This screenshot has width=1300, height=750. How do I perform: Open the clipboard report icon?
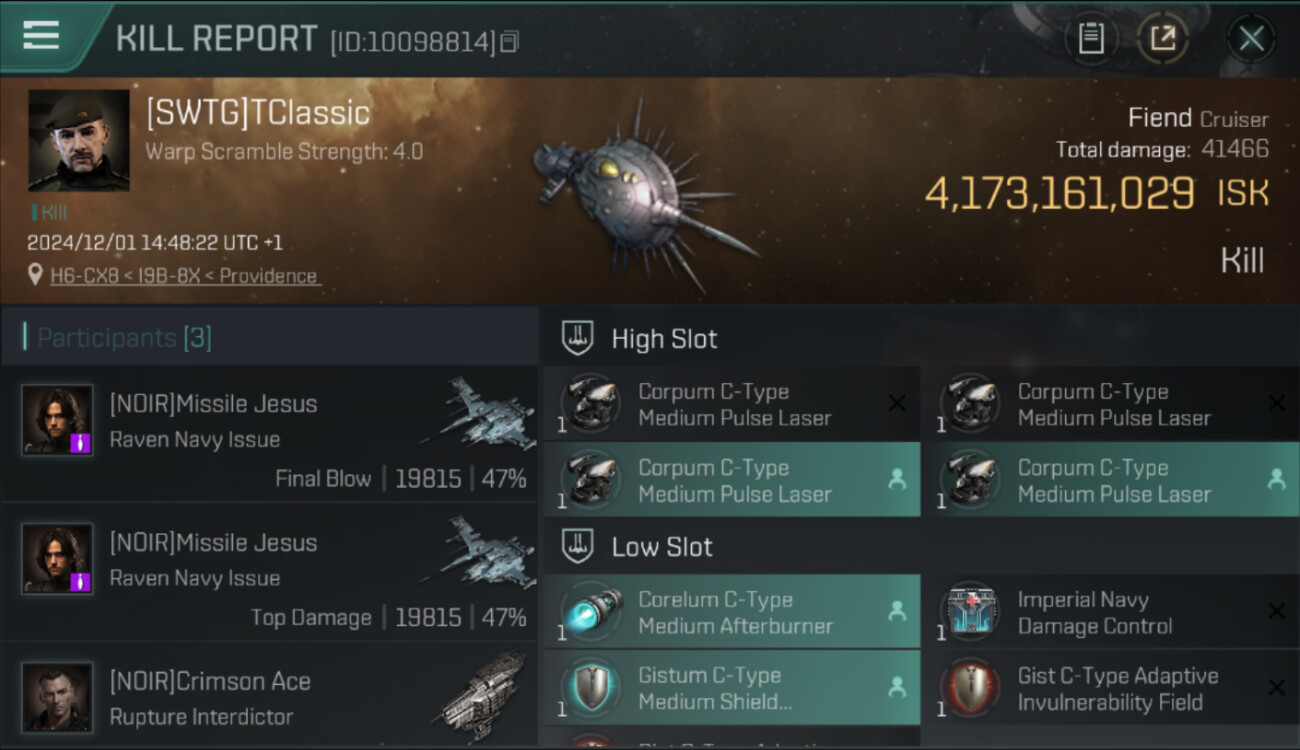[1091, 39]
